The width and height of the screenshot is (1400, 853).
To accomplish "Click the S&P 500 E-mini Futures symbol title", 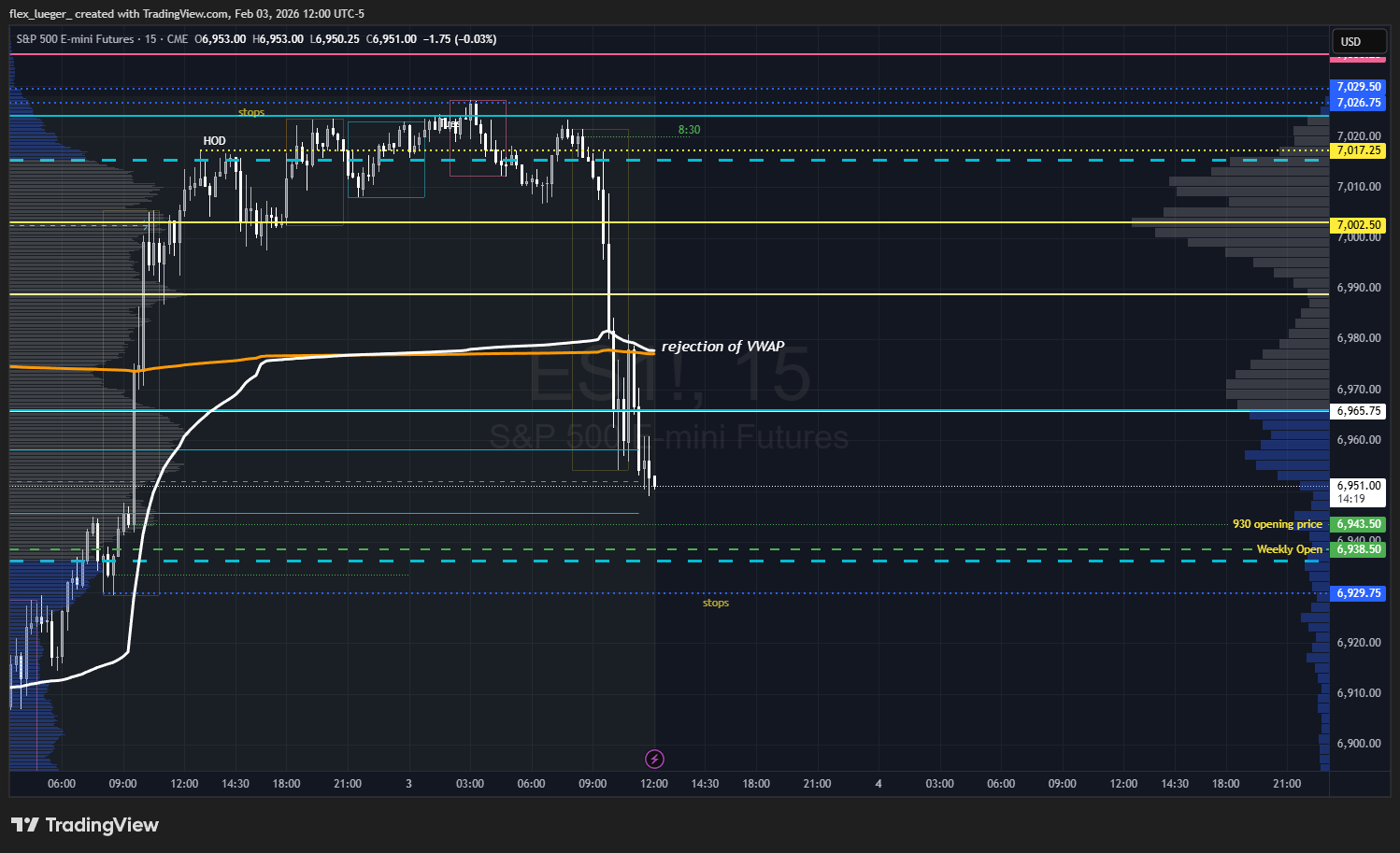I will 76,39.
